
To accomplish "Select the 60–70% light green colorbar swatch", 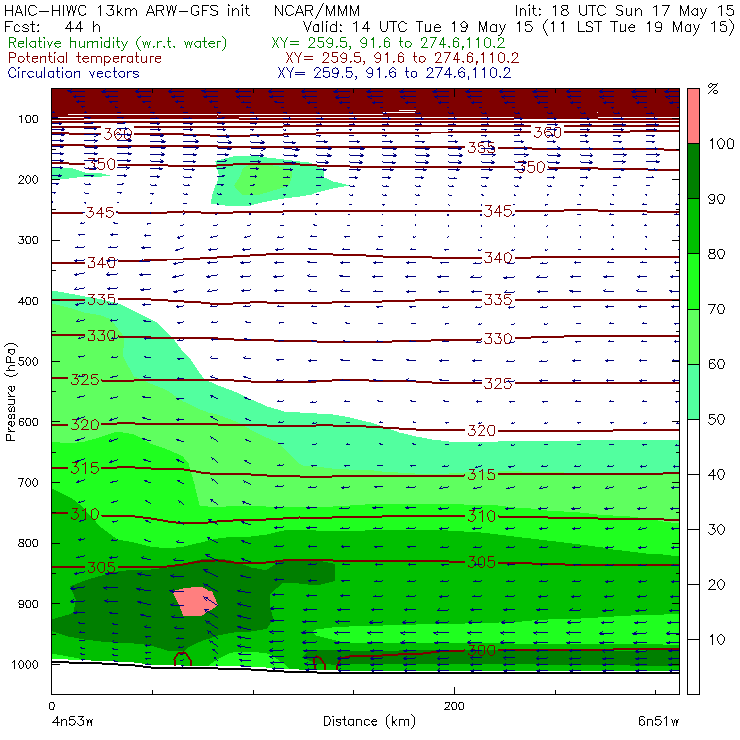I will coord(693,336).
